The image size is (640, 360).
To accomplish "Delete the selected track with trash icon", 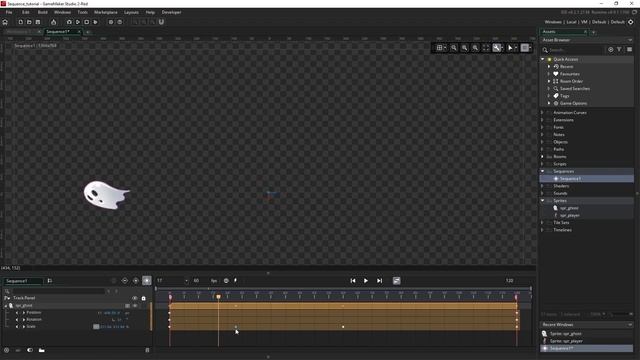I will pyautogui.click(x=147, y=350).
